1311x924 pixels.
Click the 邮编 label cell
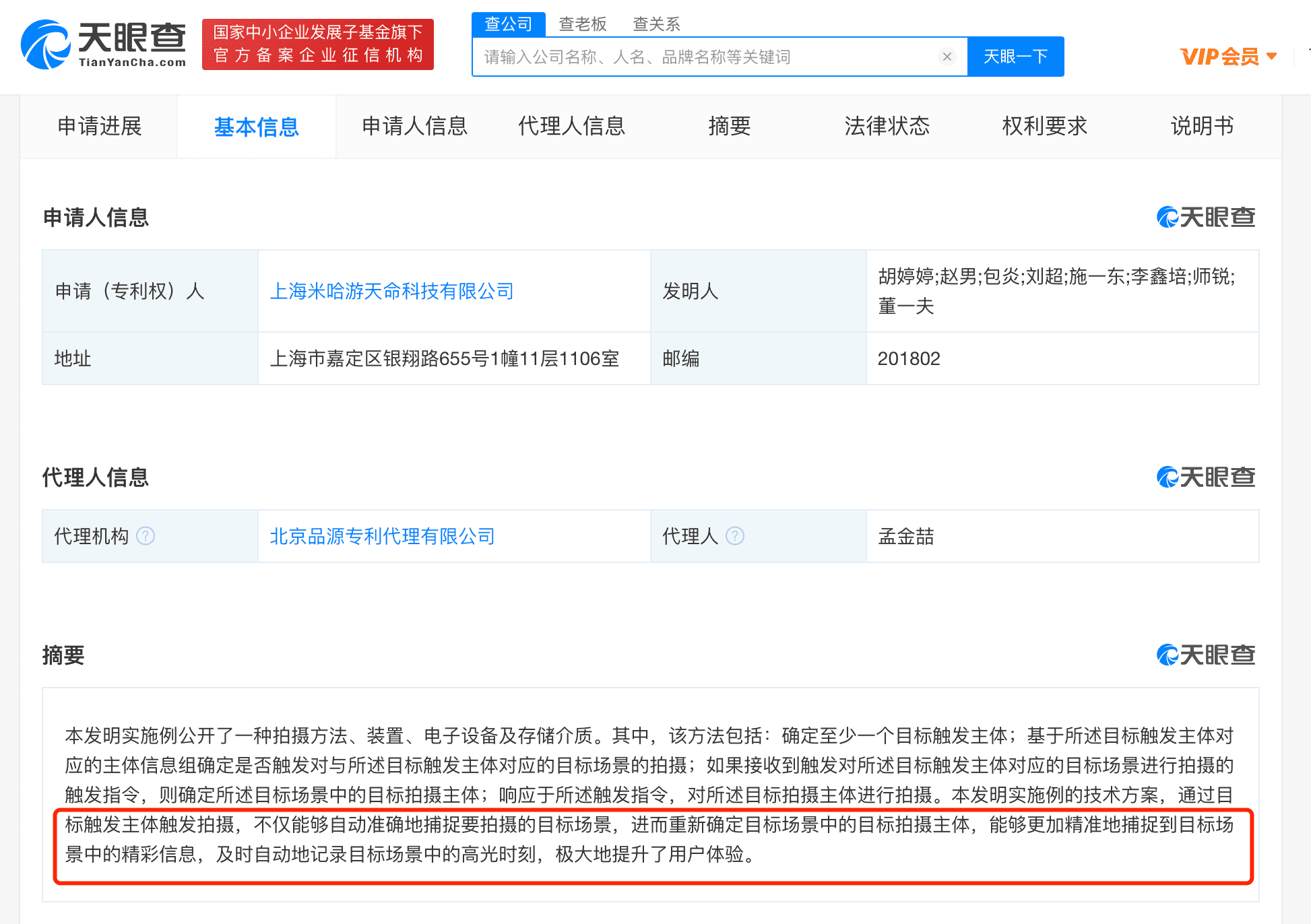pos(759,358)
